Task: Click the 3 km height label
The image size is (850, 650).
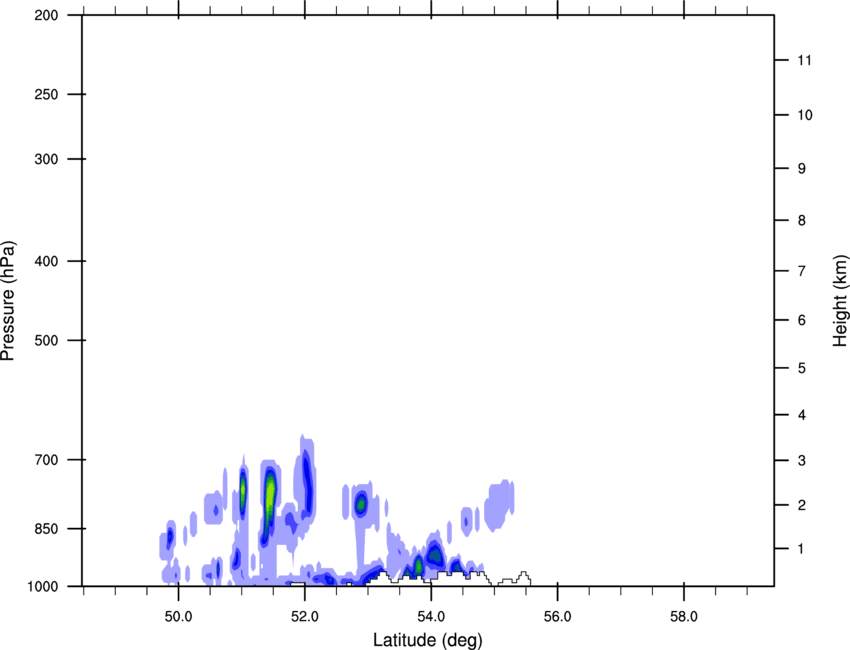Action: coord(802,460)
